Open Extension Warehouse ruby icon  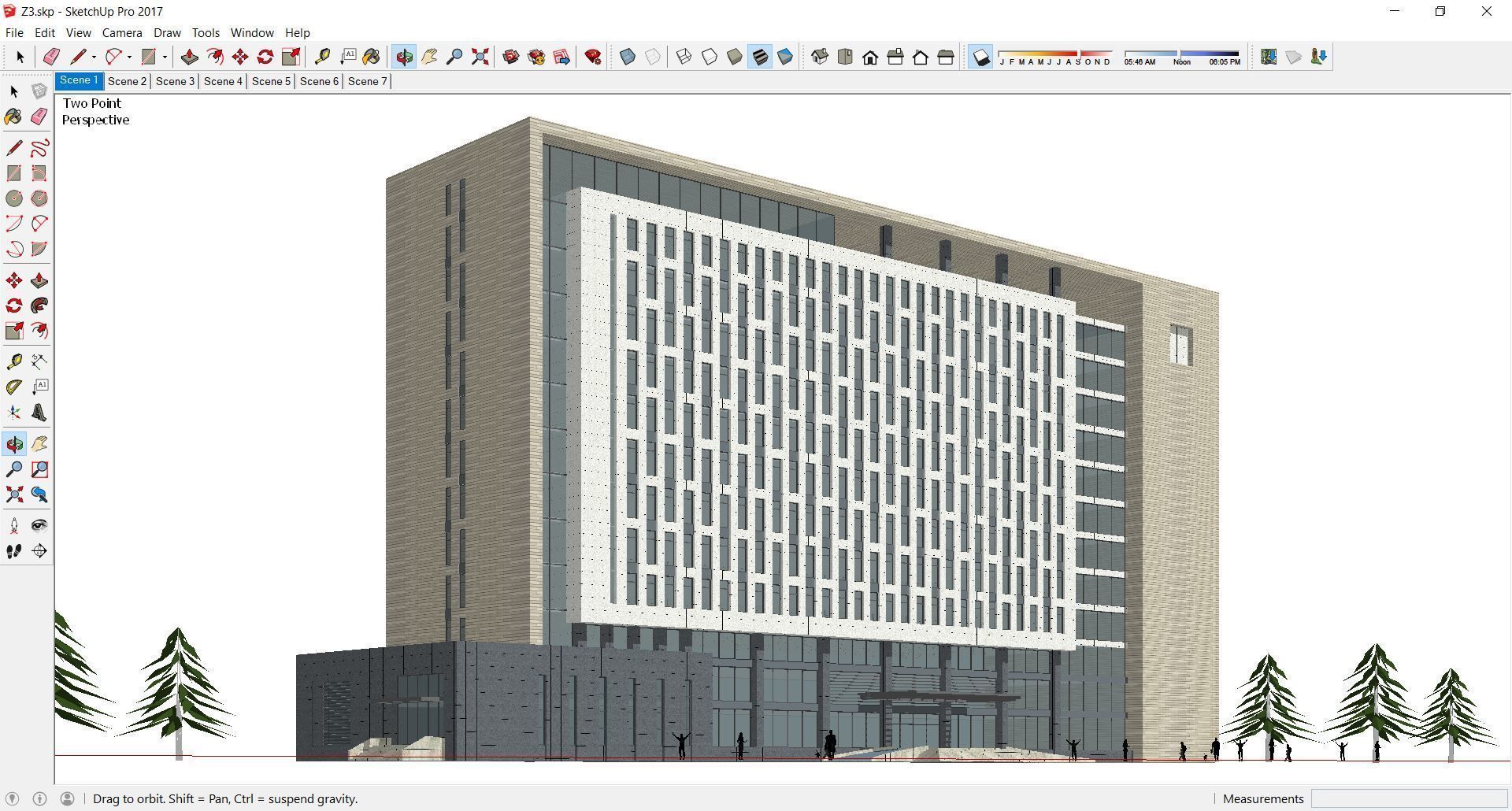(593, 57)
